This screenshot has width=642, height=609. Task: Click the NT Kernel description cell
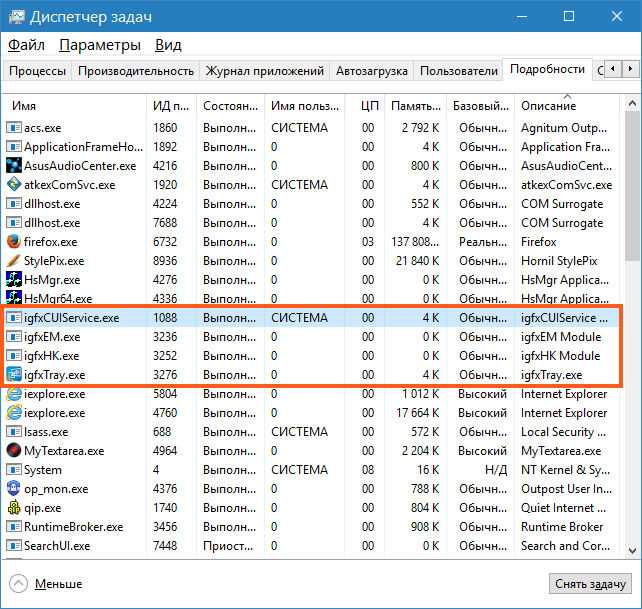pyautogui.click(x=565, y=469)
